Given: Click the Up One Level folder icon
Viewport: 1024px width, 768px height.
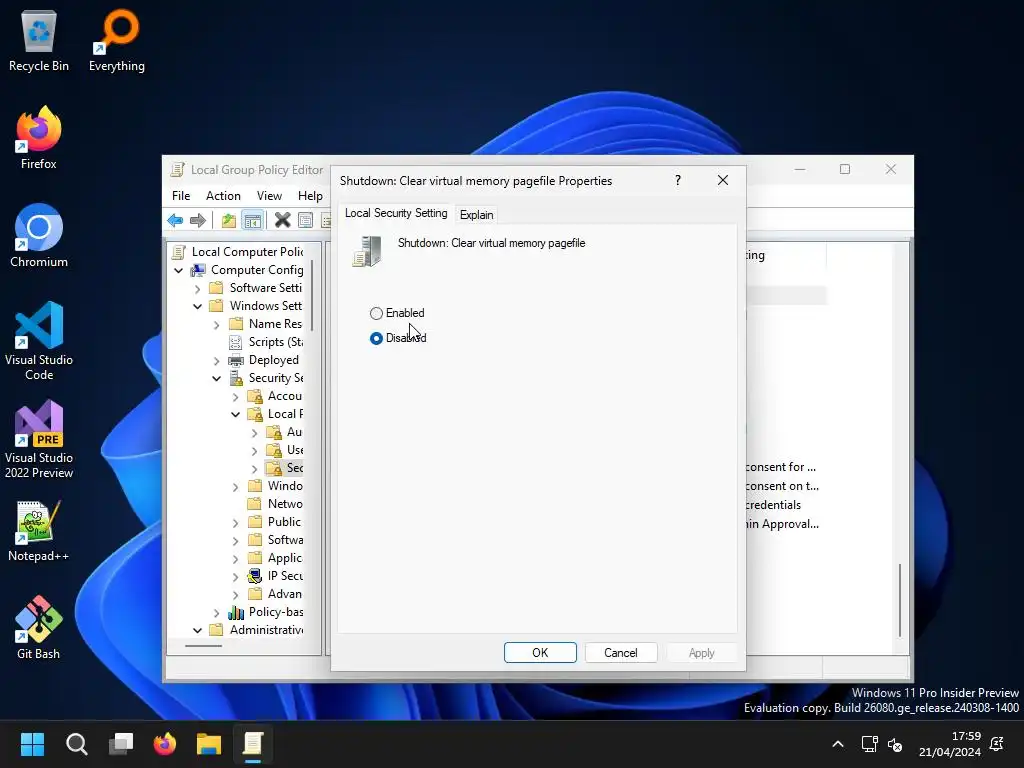Looking at the screenshot, I should pyautogui.click(x=229, y=220).
